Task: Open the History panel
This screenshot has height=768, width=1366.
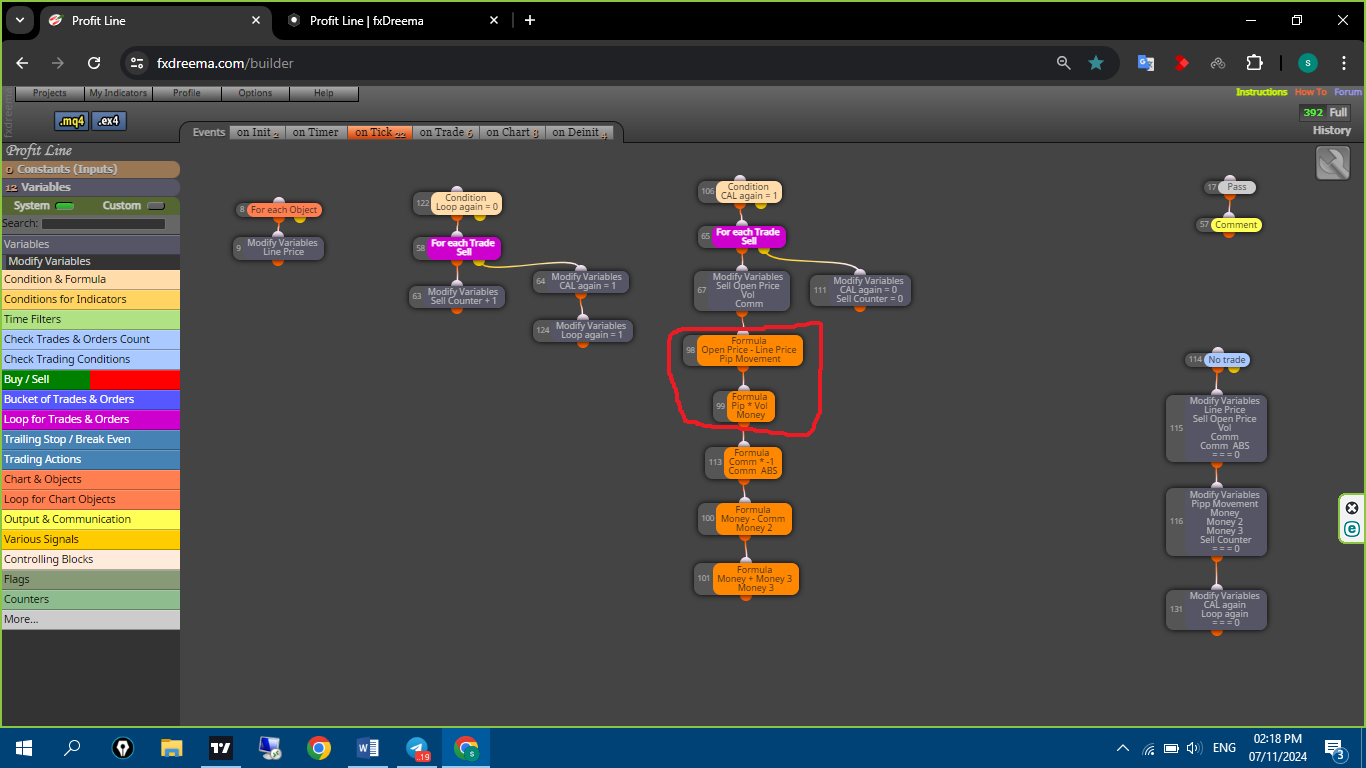Action: tap(1332, 131)
